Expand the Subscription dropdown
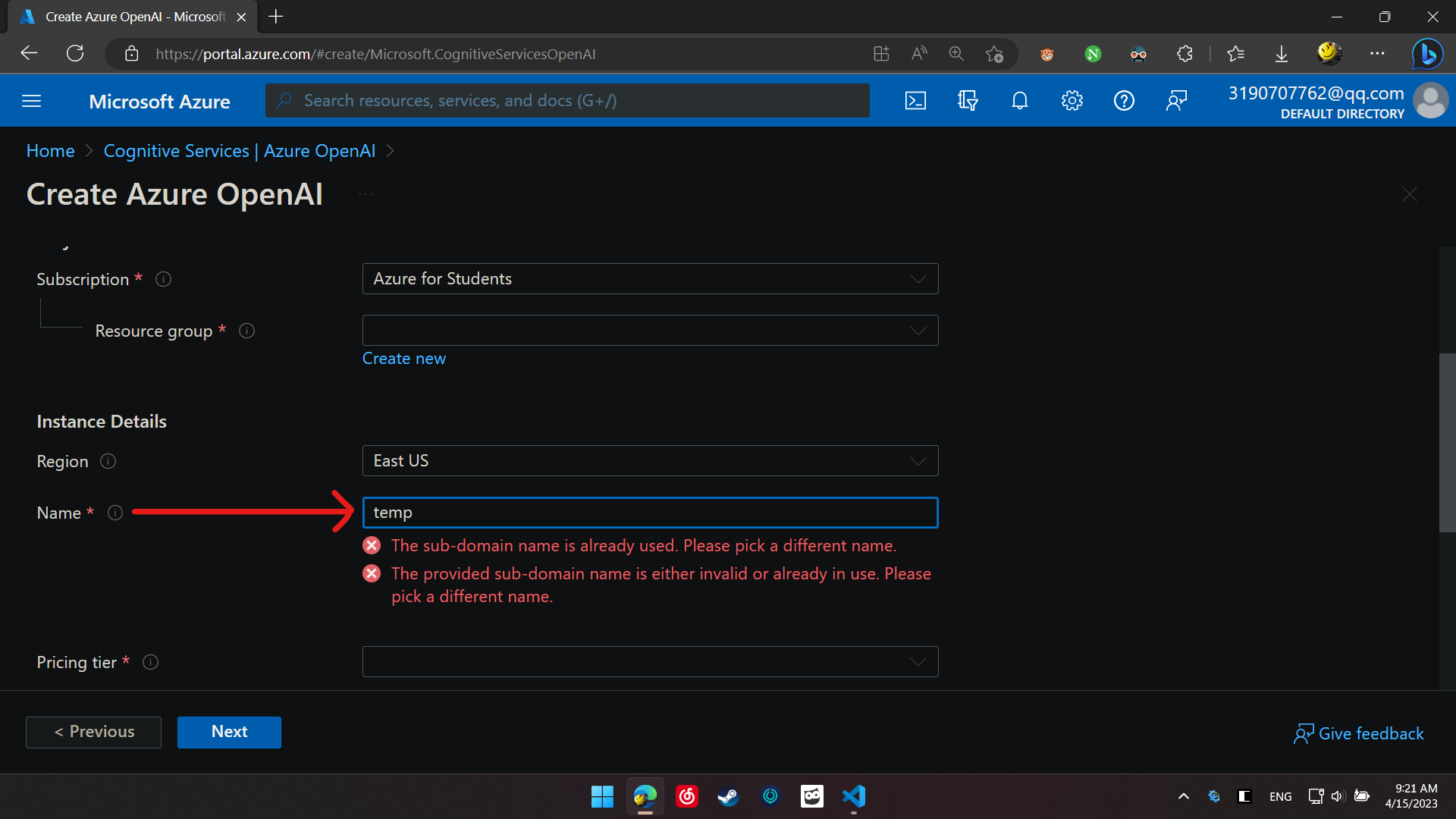This screenshot has height=819, width=1456. tap(650, 279)
